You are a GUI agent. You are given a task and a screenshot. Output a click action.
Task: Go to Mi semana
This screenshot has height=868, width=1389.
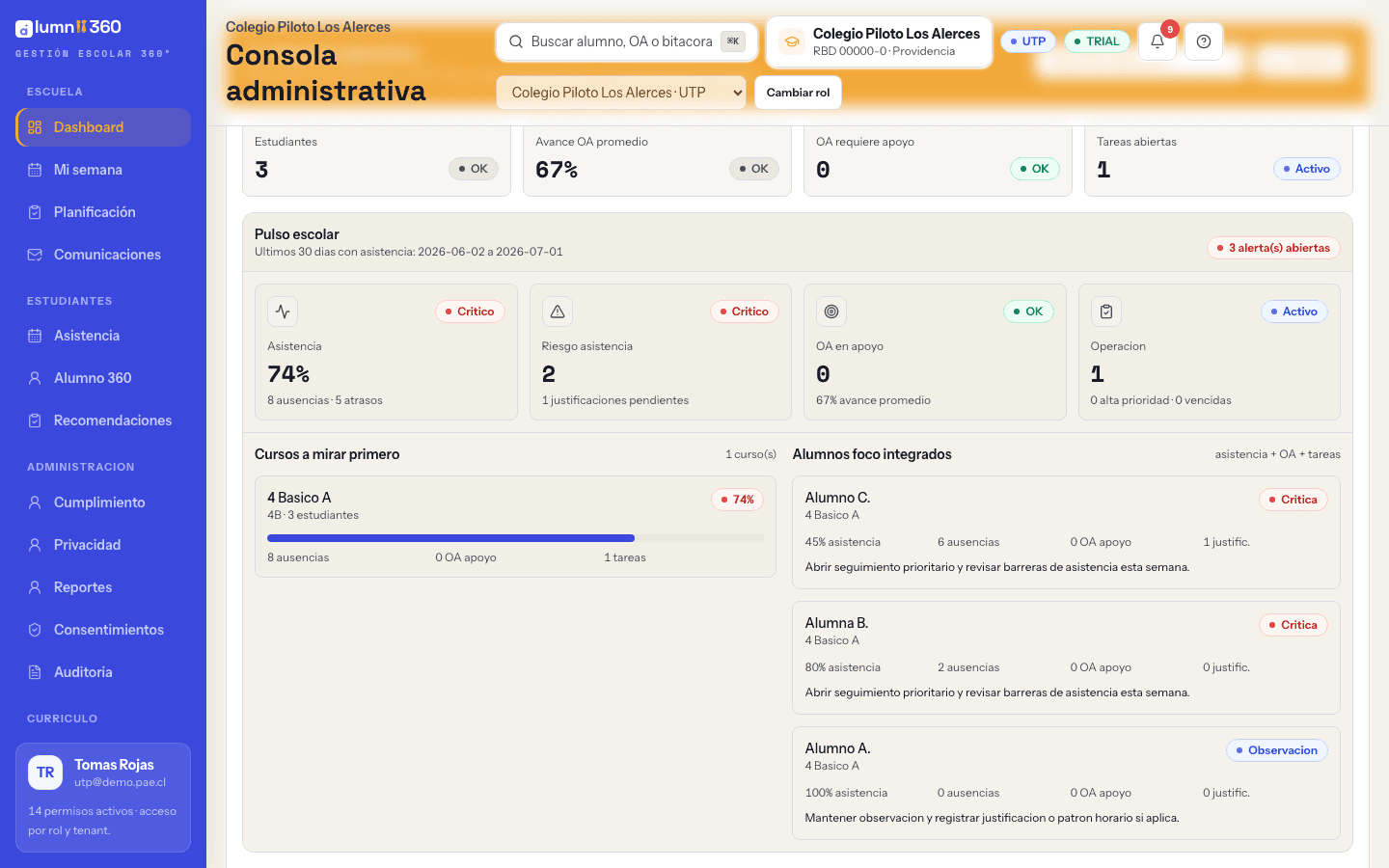pyautogui.click(x=103, y=170)
